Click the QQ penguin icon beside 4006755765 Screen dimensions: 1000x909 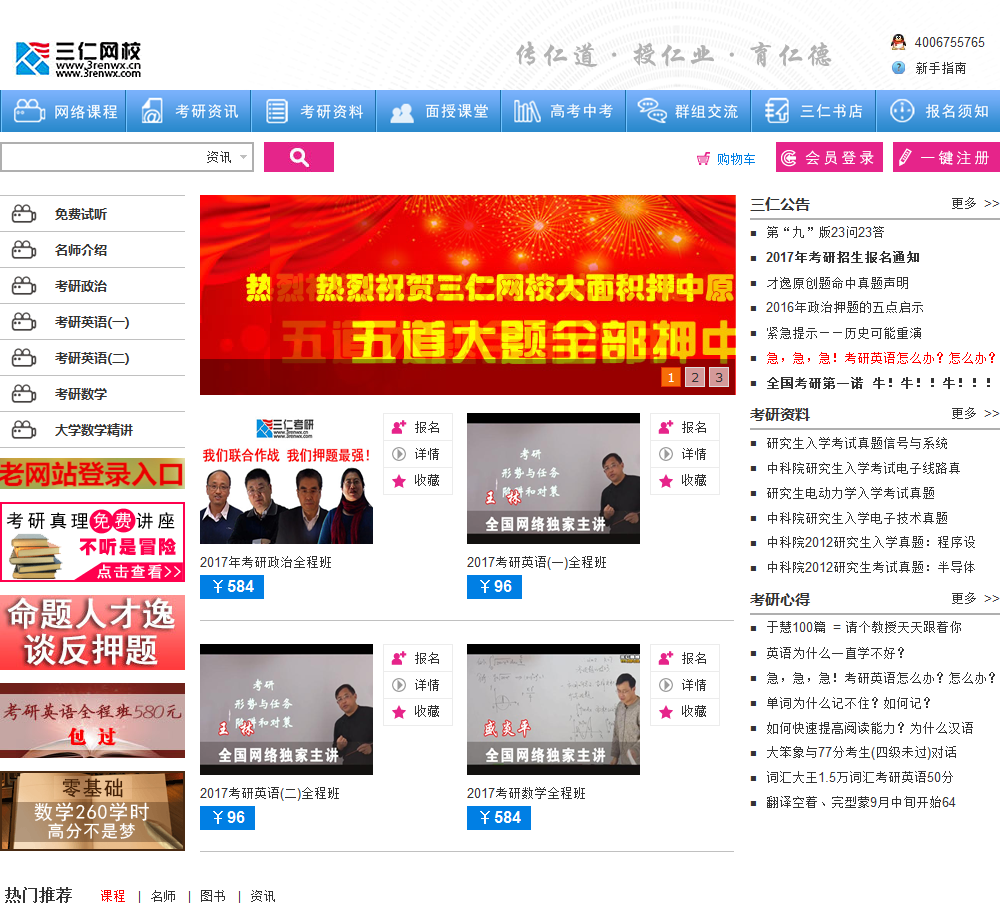898,42
